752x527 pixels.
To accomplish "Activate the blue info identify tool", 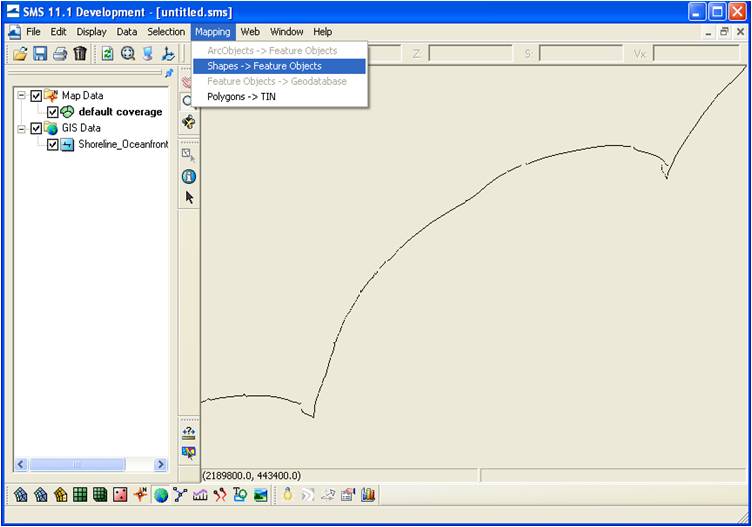I will pyautogui.click(x=188, y=176).
